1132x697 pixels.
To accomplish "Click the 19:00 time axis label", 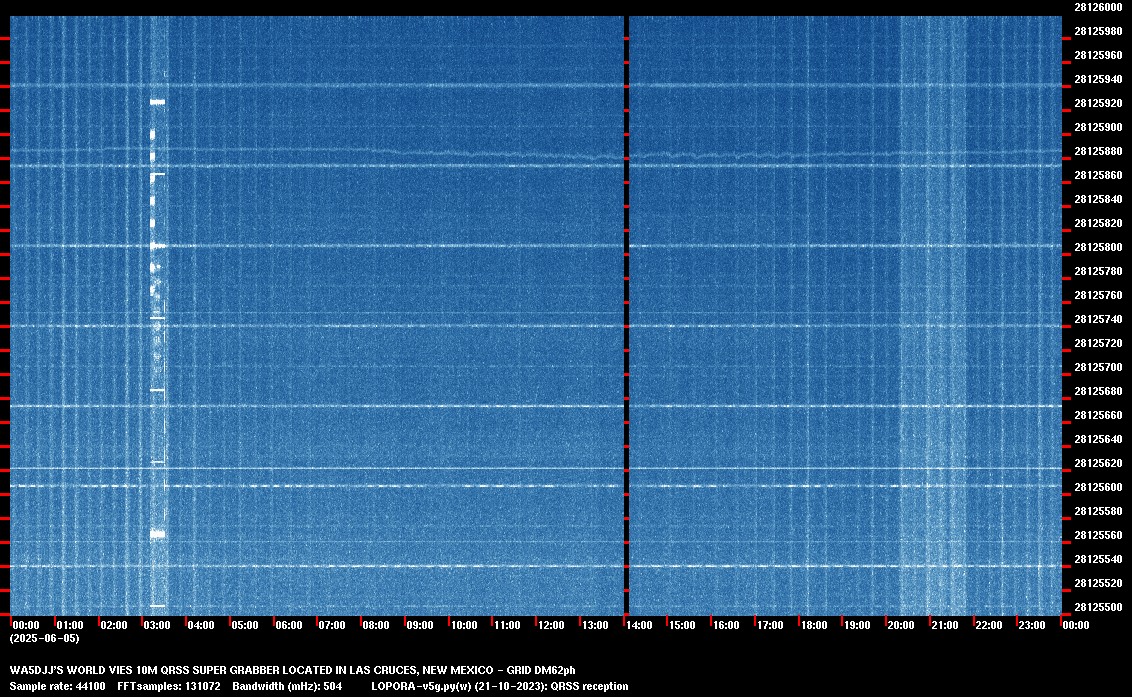I will 857,625.
